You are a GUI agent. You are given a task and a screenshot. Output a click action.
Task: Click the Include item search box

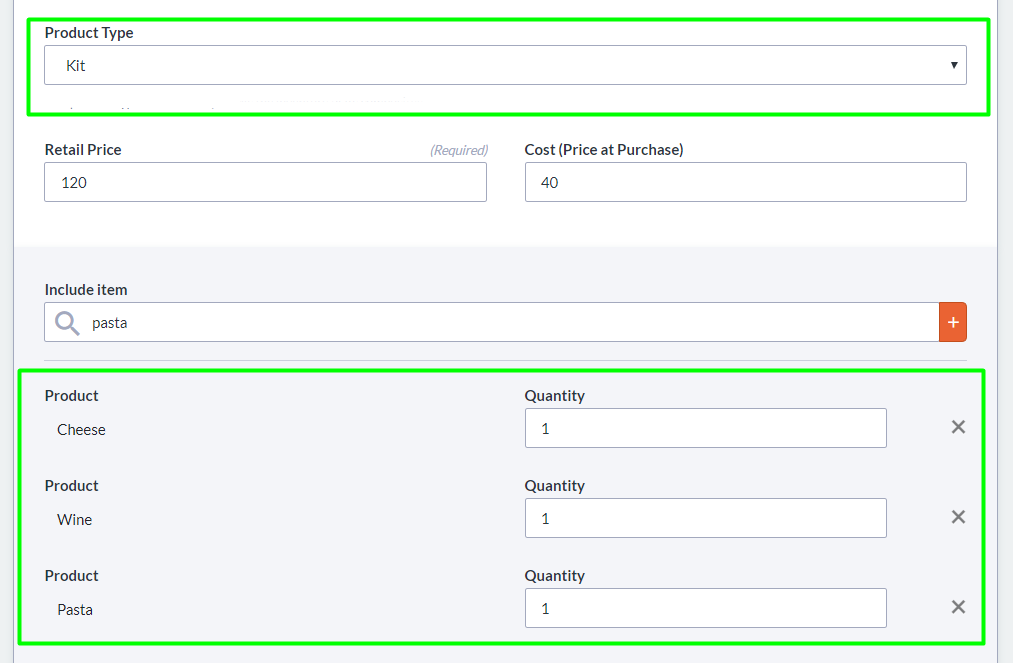point(510,322)
